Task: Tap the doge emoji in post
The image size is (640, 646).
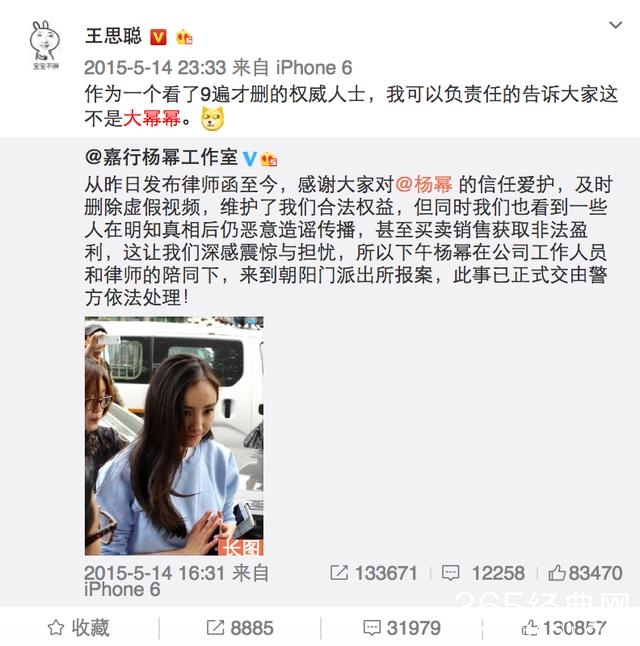Action: [212, 119]
